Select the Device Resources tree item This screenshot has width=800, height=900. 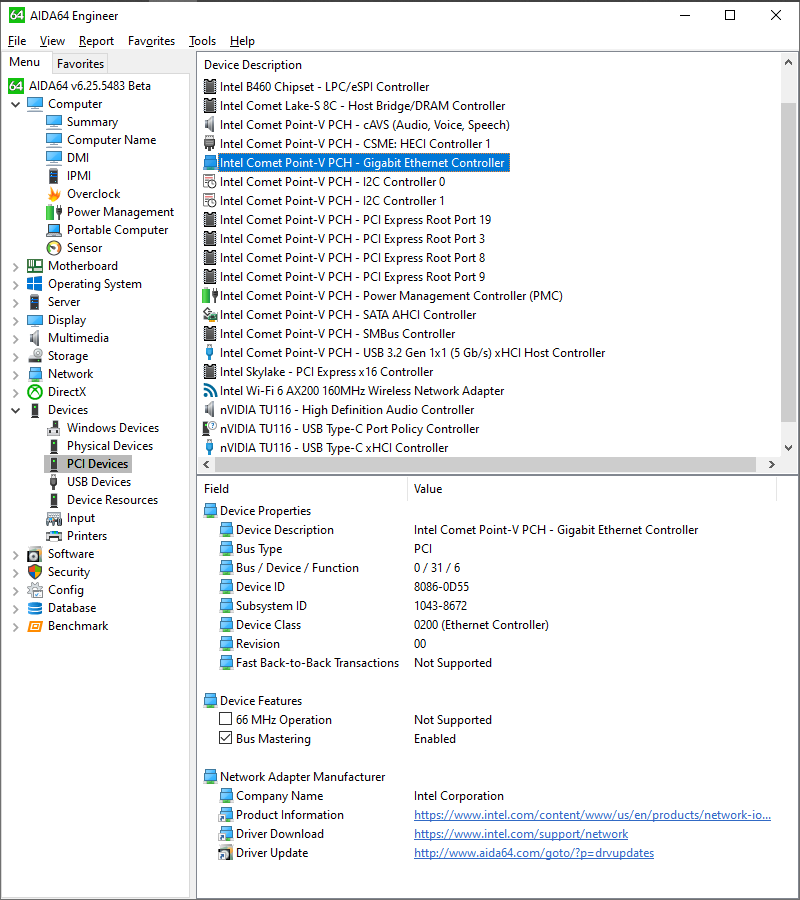click(x=112, y=500)
